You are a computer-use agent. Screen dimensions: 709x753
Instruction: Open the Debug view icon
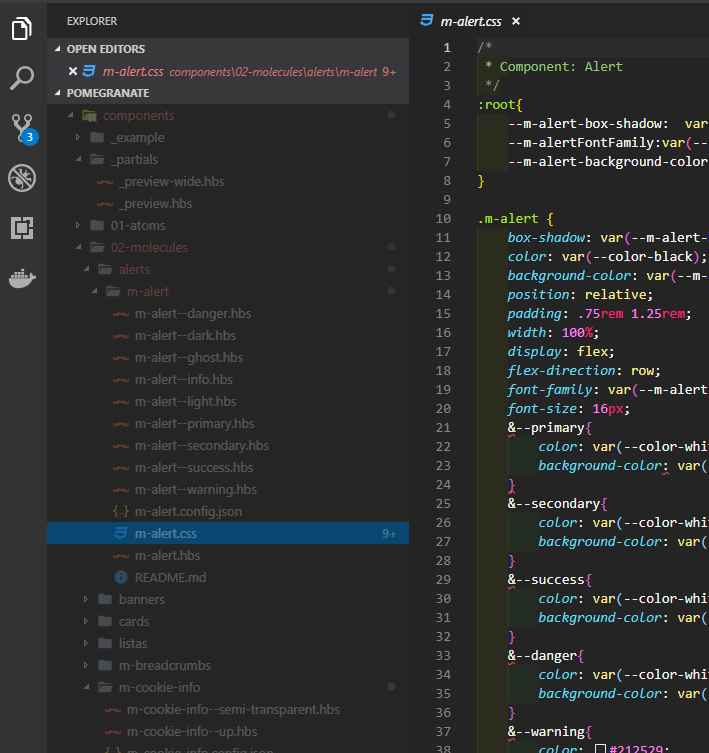pos(22,178)
